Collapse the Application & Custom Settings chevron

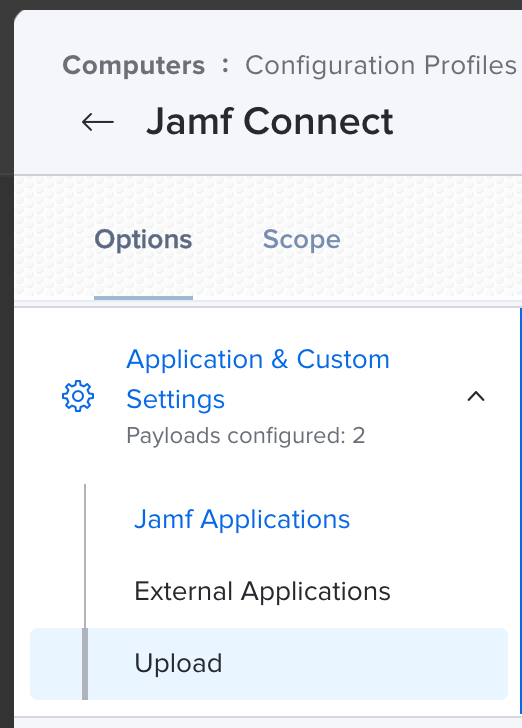point(476,396)
